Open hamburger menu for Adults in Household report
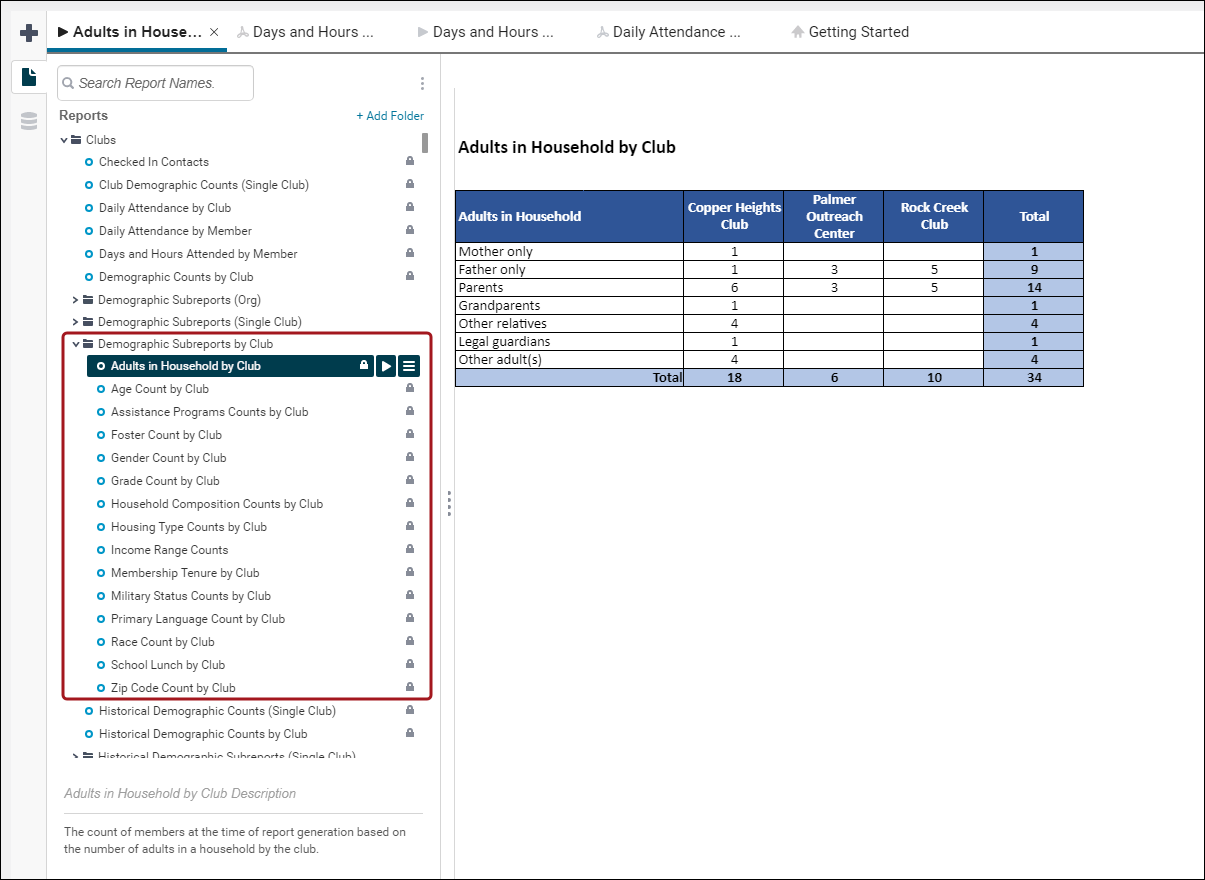The height and width of the screenshot is (880, 1205). click(409, 366)
